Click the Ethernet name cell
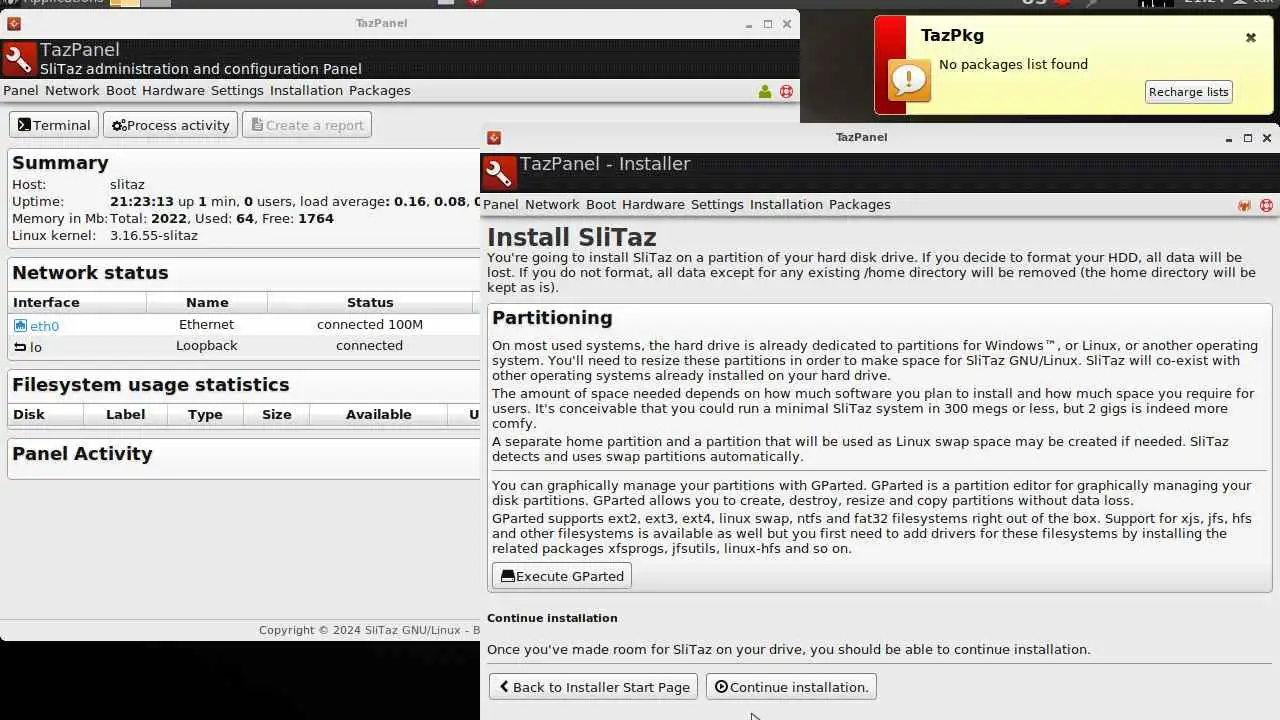This screenshot has width=1280, height=720. click(207, 324)
